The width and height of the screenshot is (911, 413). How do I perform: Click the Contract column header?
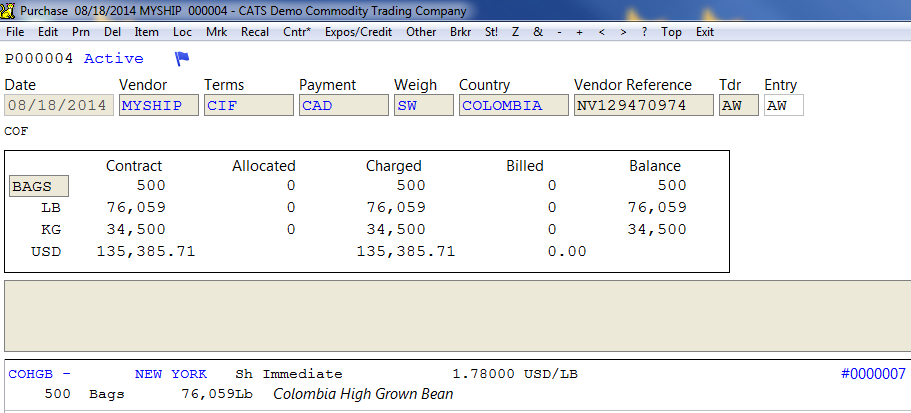click(x=134, y=166)
